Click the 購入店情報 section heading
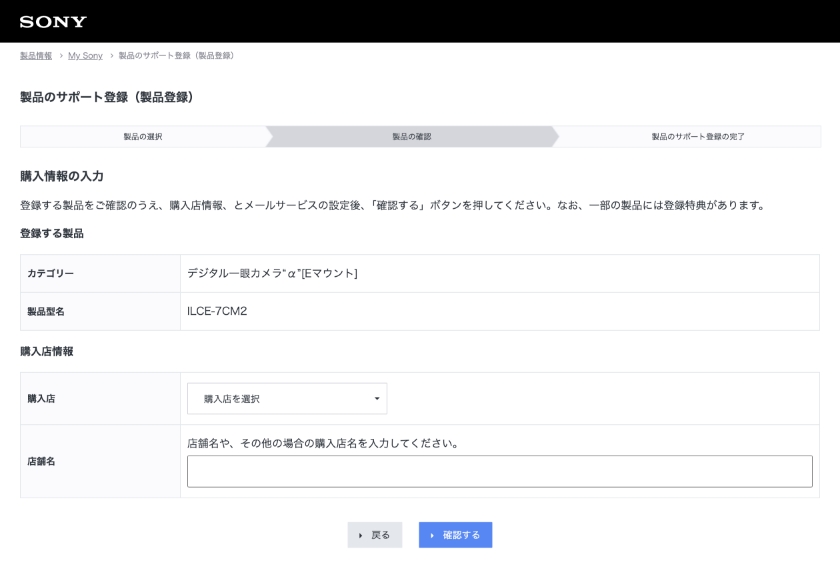This screenshot has height=570, width=840. click(47, 351)
